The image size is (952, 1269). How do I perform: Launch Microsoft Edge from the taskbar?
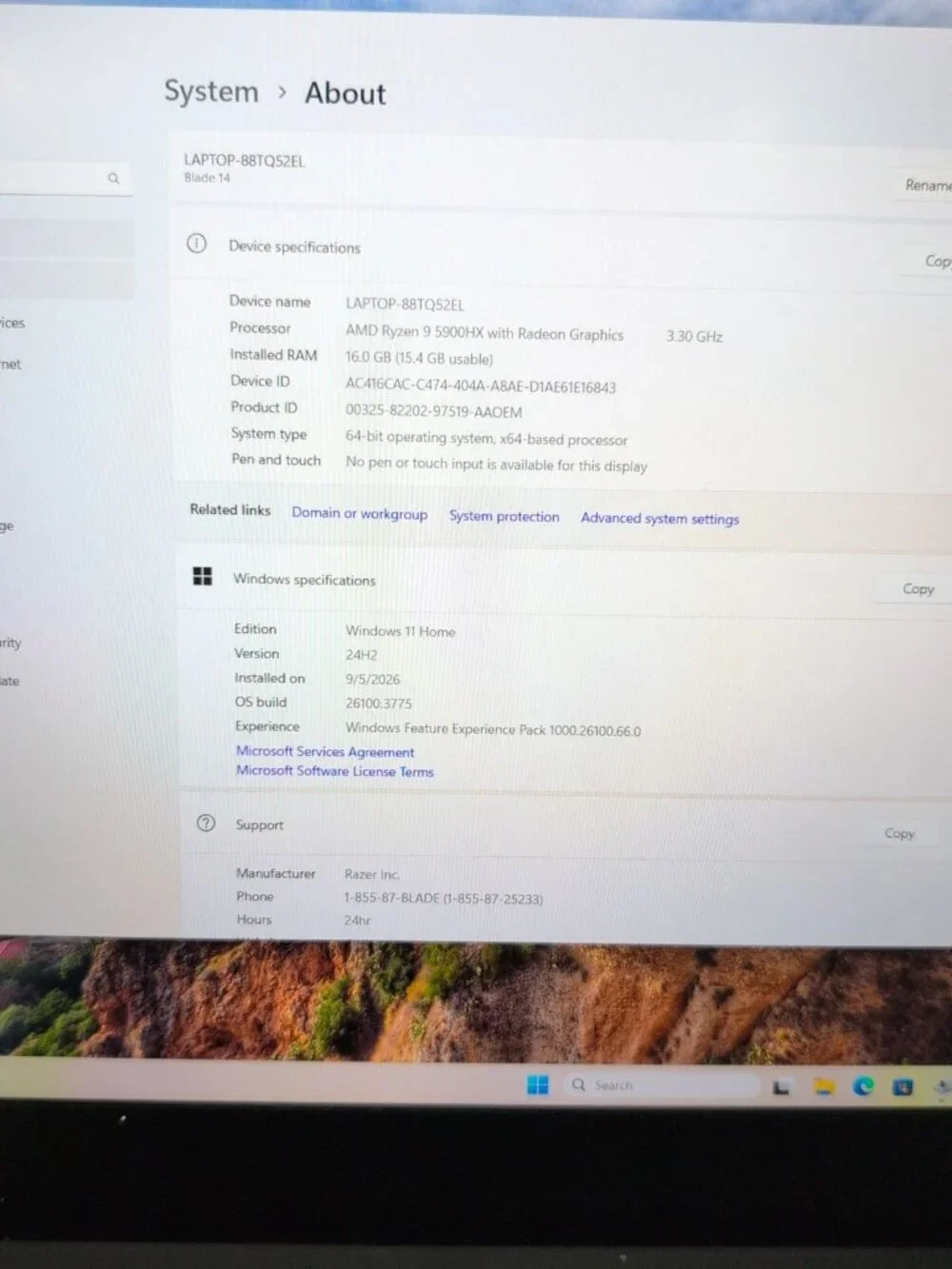tap(863, 1086)
